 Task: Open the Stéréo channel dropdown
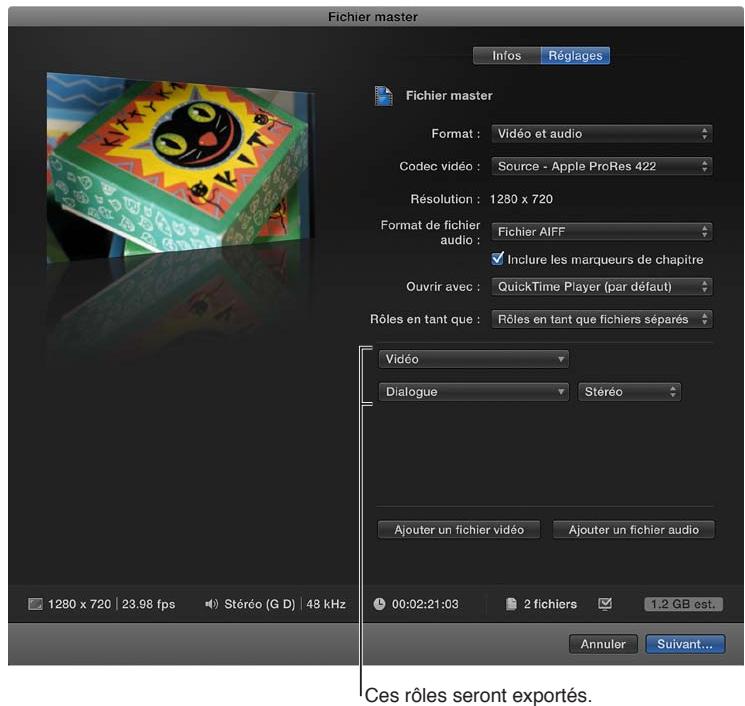[630, 392]
